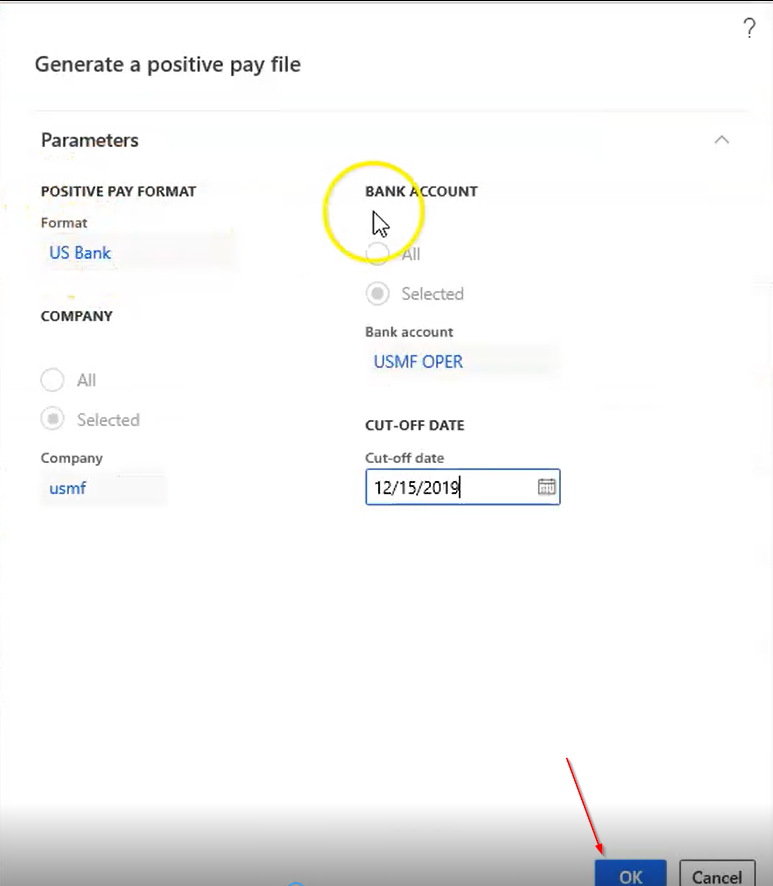Click the BANK ACCOUNT group heading
The height and width of the screenshot is (886, 773).
click(x=422, y=191)
